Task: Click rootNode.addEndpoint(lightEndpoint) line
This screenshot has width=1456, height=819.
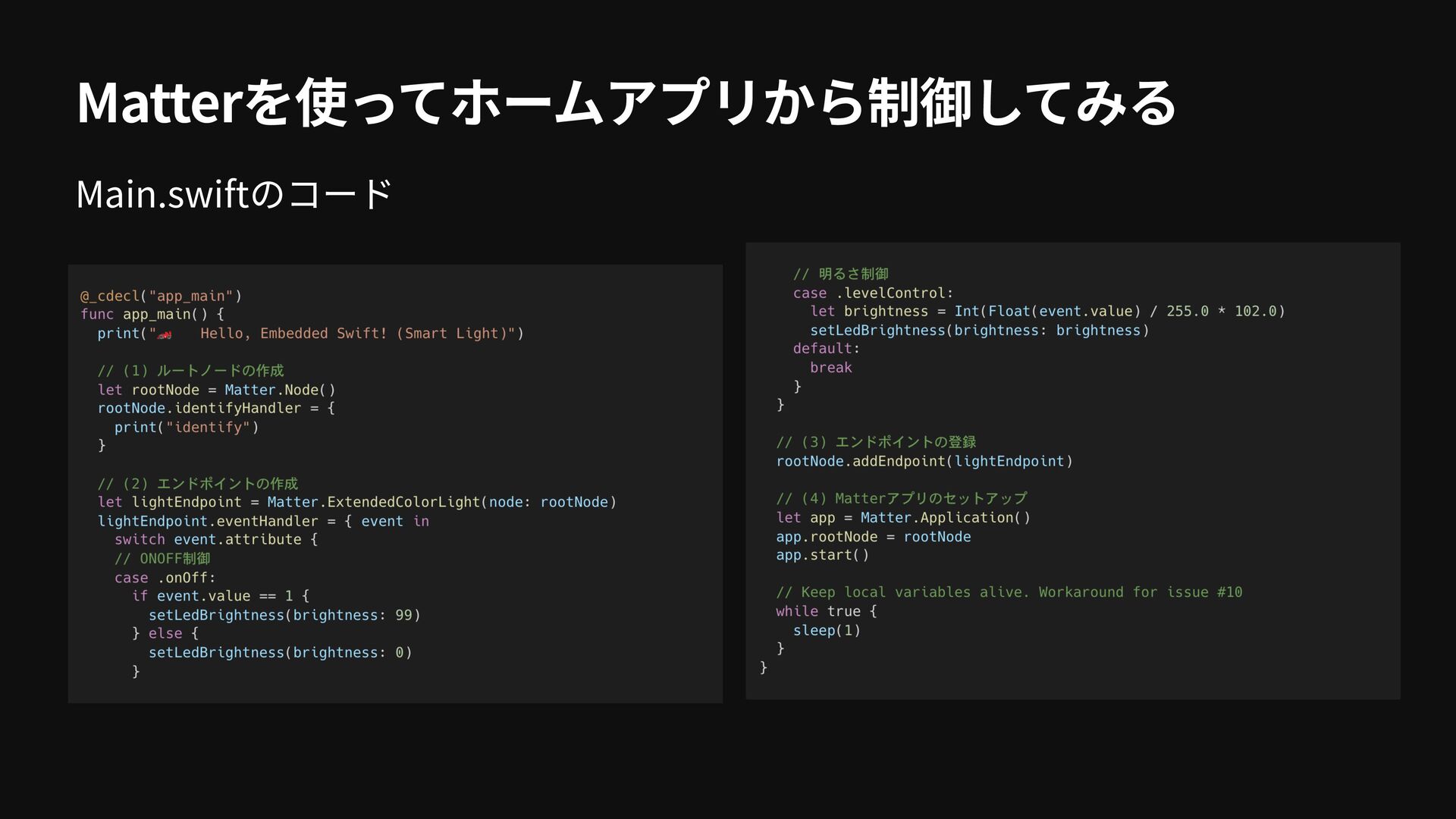Action: click(x=924, y=461)
